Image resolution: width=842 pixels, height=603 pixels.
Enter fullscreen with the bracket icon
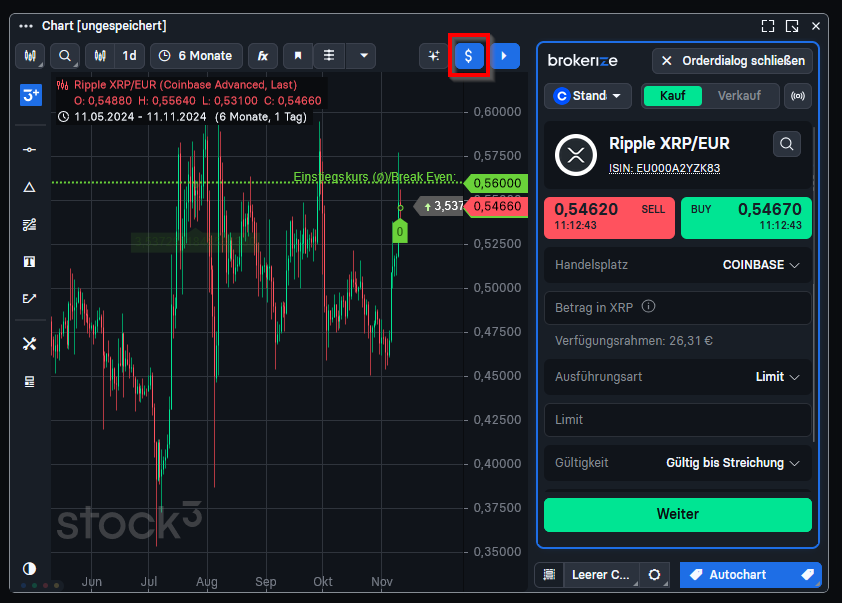click(x=768, y=26)
